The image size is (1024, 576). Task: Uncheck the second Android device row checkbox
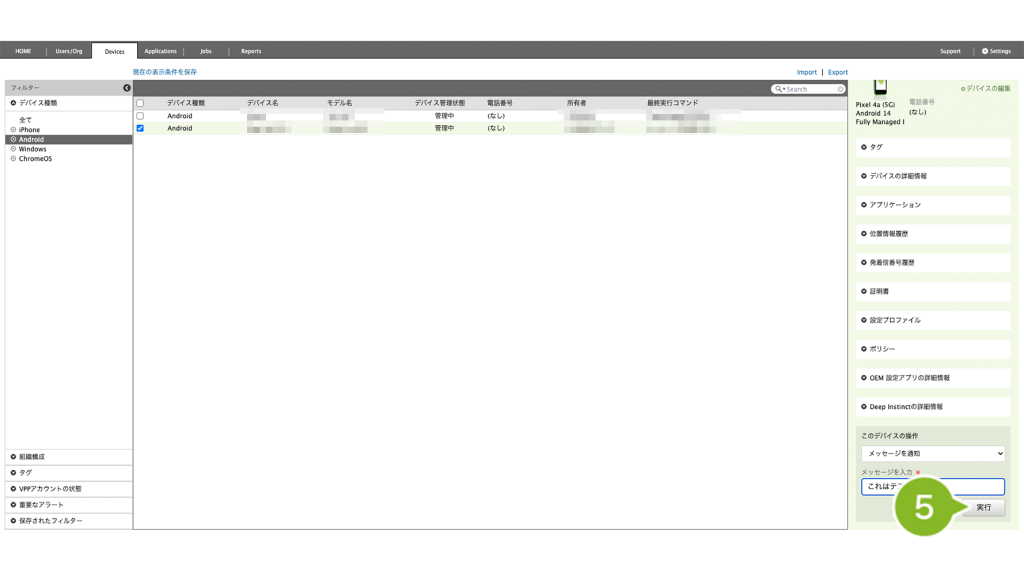click(140, 128)
